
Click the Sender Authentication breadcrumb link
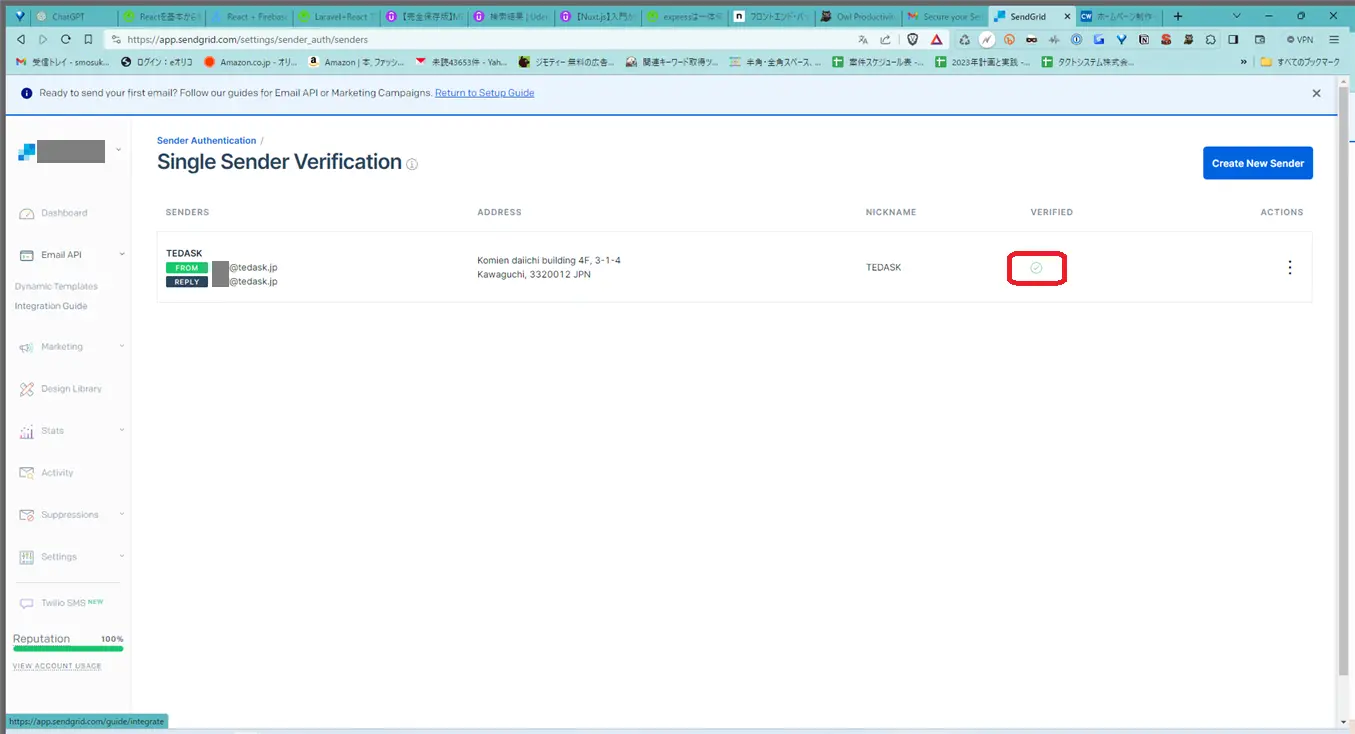(x=206, y=141)
